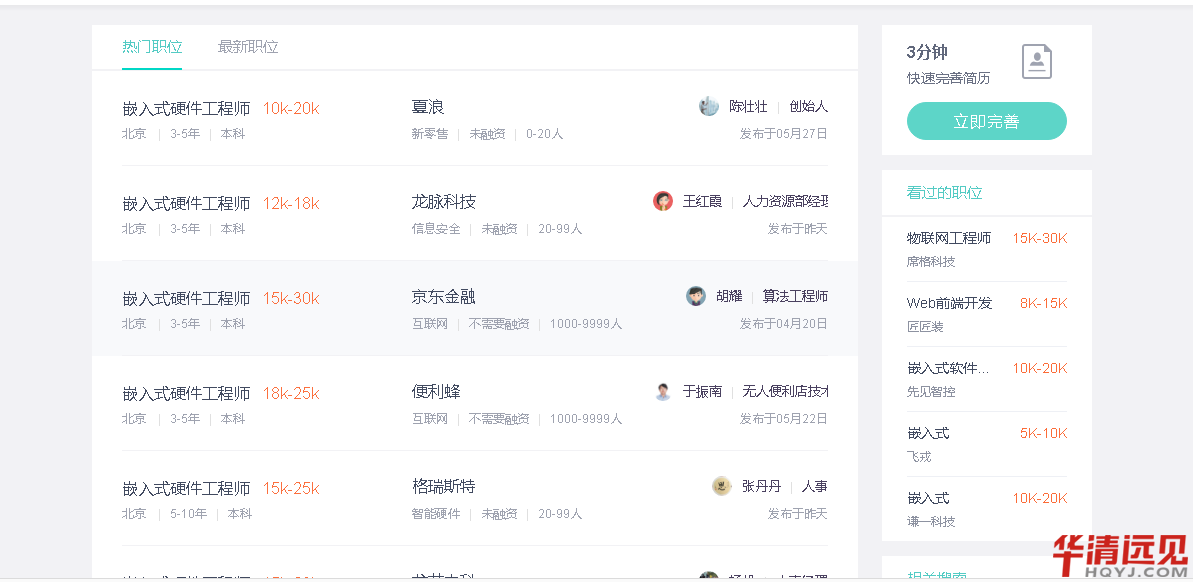Image resolution: width=1193 pixels, height=582 pixels.
Task: Switch to 最新职位 tab
Action: [x=248, y=47]
